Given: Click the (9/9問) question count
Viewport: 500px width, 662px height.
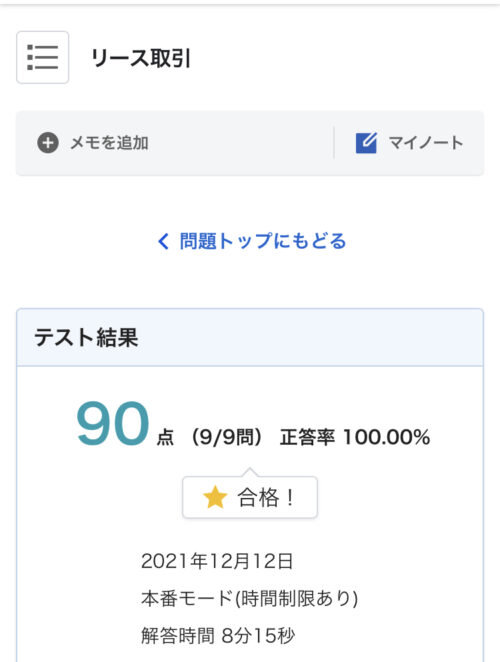Looking at the screenshot, I should (227, 437).
